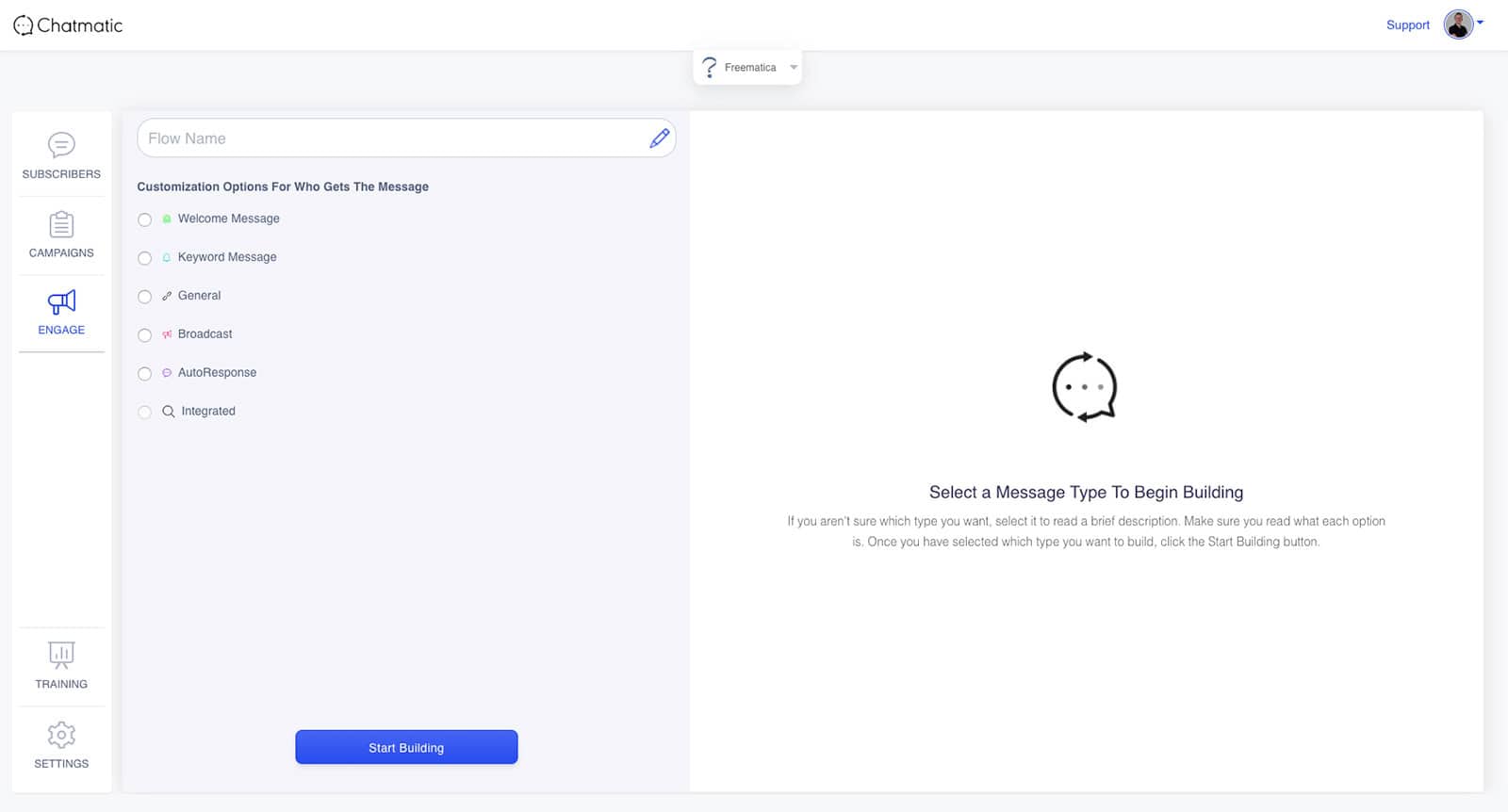
Task: Select the Keyword Message radio button
Action: coord(144,258)
